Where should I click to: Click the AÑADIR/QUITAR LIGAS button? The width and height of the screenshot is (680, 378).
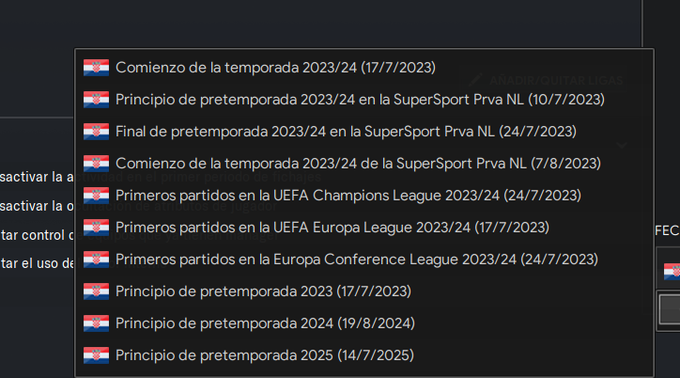point(547,80)
